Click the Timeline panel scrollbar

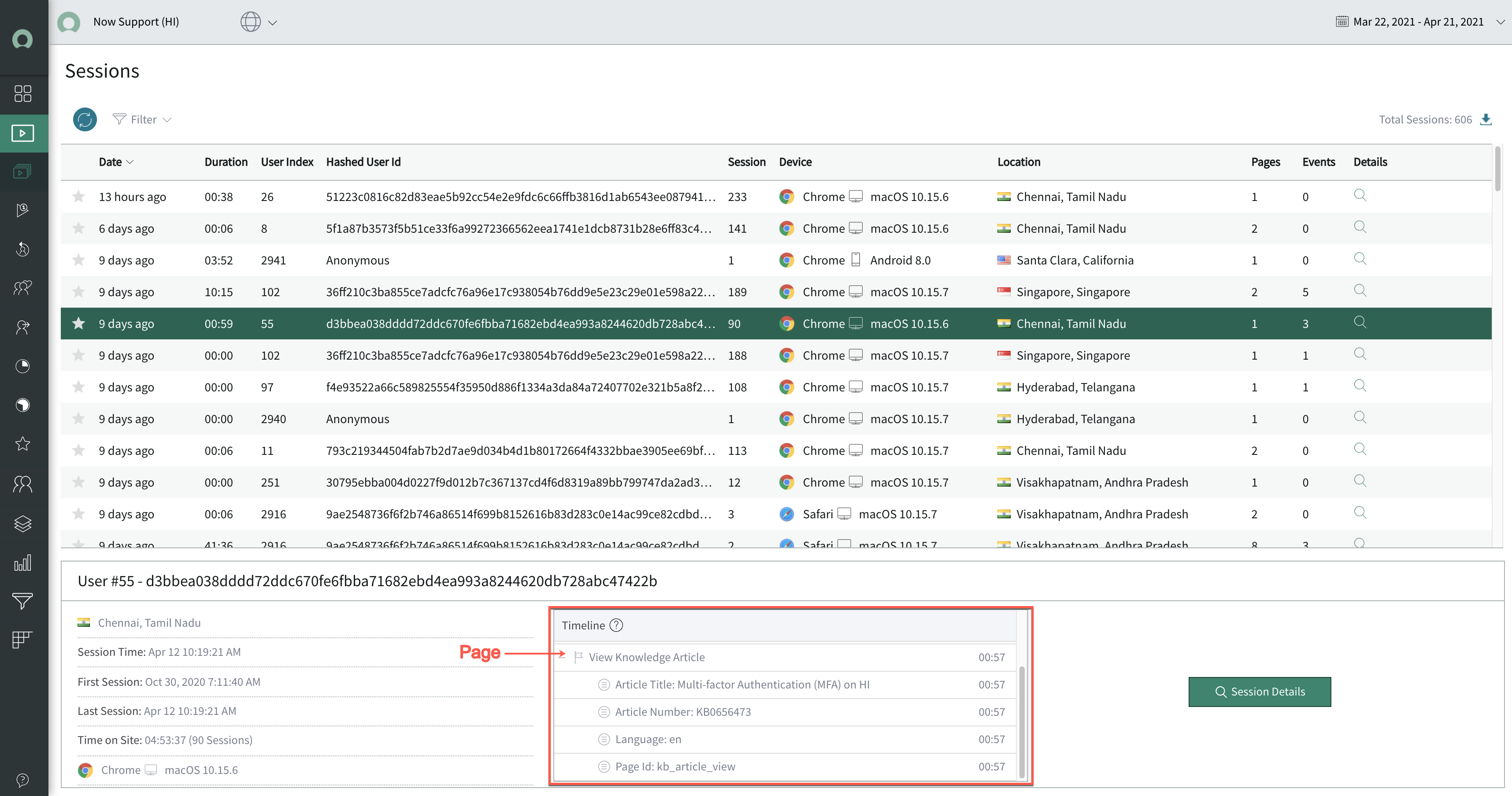point(1022,722)
